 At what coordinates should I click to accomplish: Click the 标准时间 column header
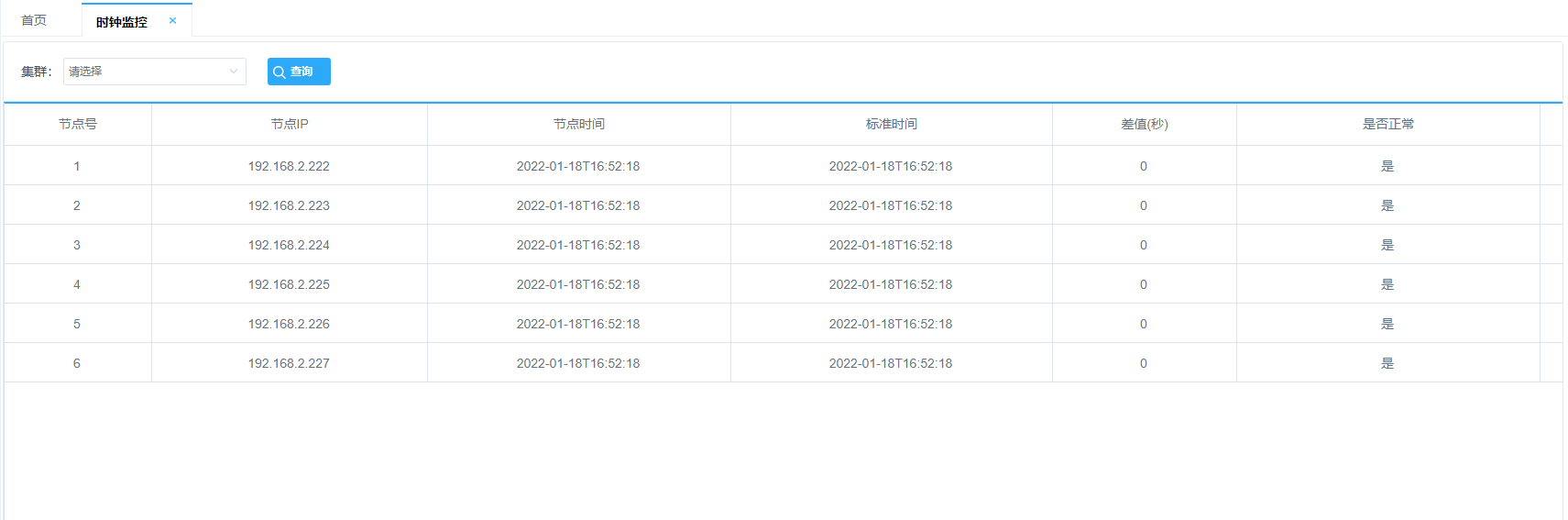(892, 124)
